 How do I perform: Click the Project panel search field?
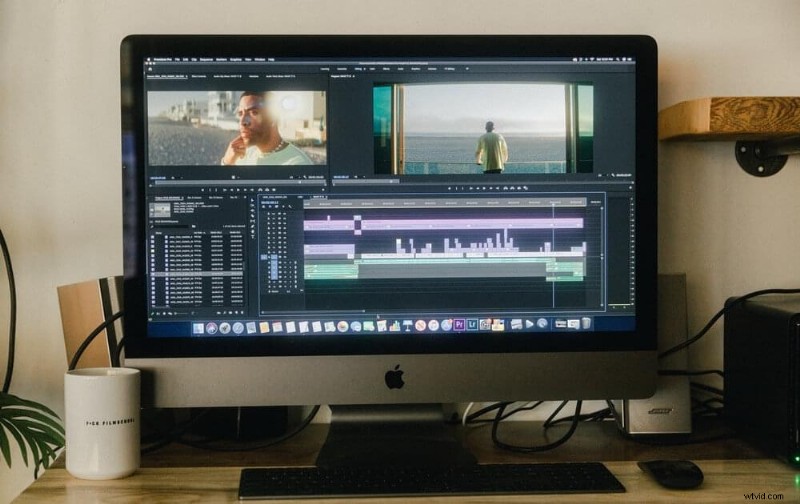click(x=173, y=226)
